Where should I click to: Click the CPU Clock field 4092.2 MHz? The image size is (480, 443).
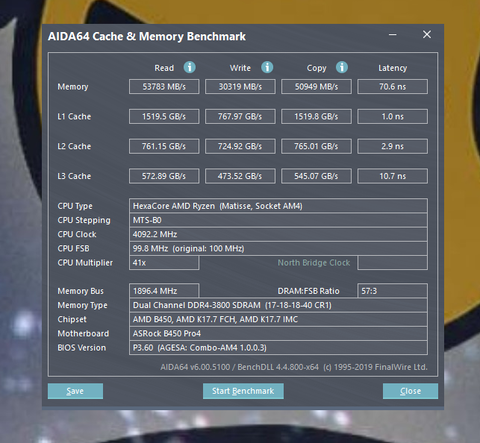[x=278, y=234]
